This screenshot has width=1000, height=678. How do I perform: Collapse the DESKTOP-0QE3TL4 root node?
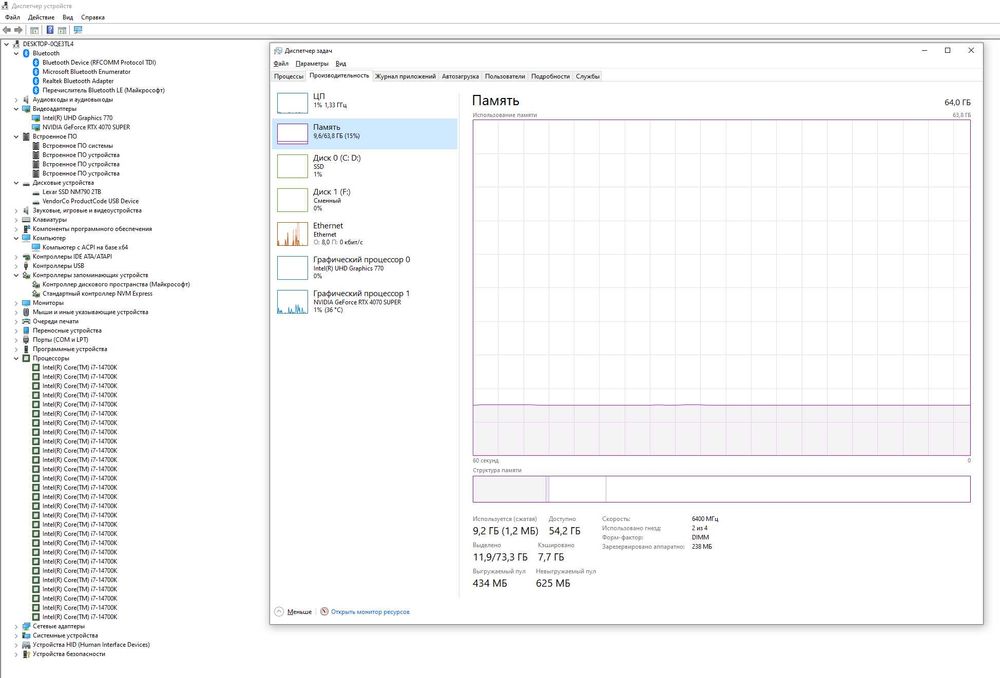(6, 44)
